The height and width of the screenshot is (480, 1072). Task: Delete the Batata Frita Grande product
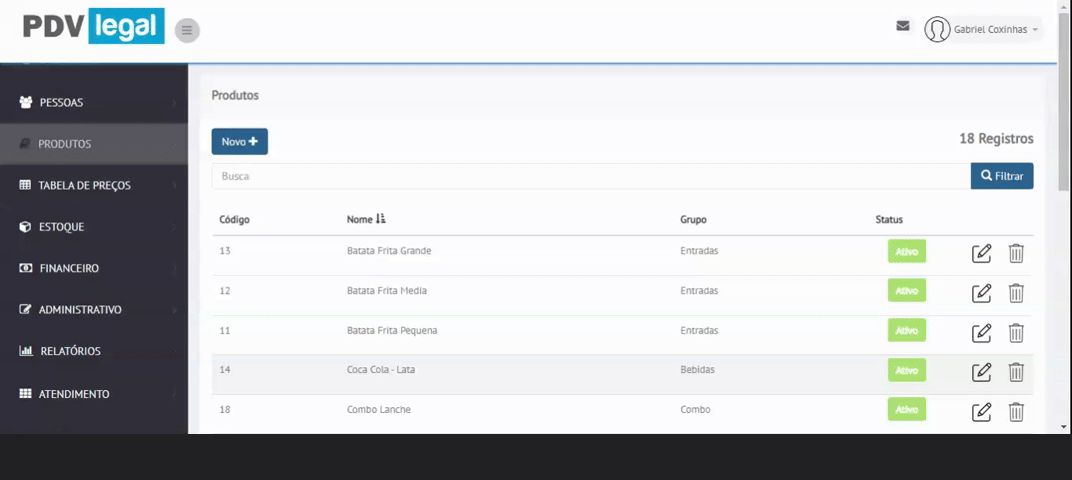(x=1016, y=253)
